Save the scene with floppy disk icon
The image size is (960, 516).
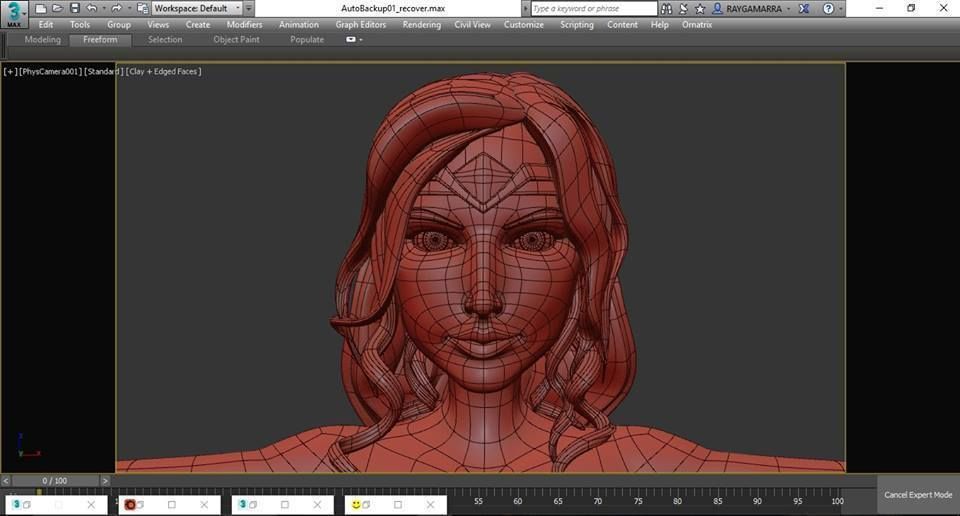coord(75,9)
